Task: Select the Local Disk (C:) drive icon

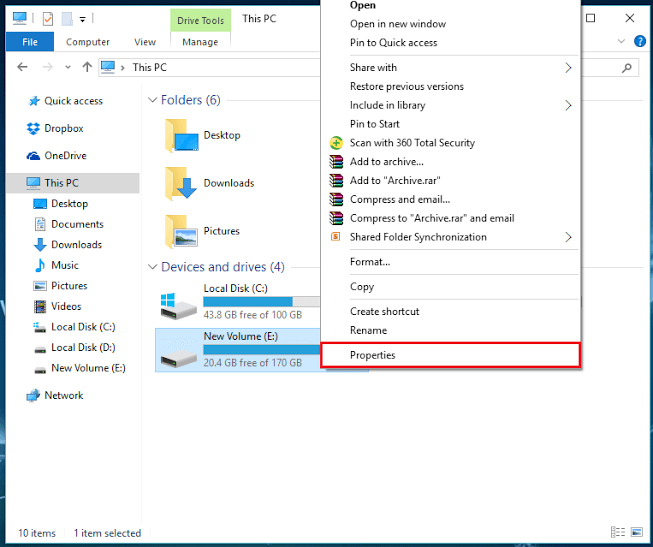Action: 179,305
